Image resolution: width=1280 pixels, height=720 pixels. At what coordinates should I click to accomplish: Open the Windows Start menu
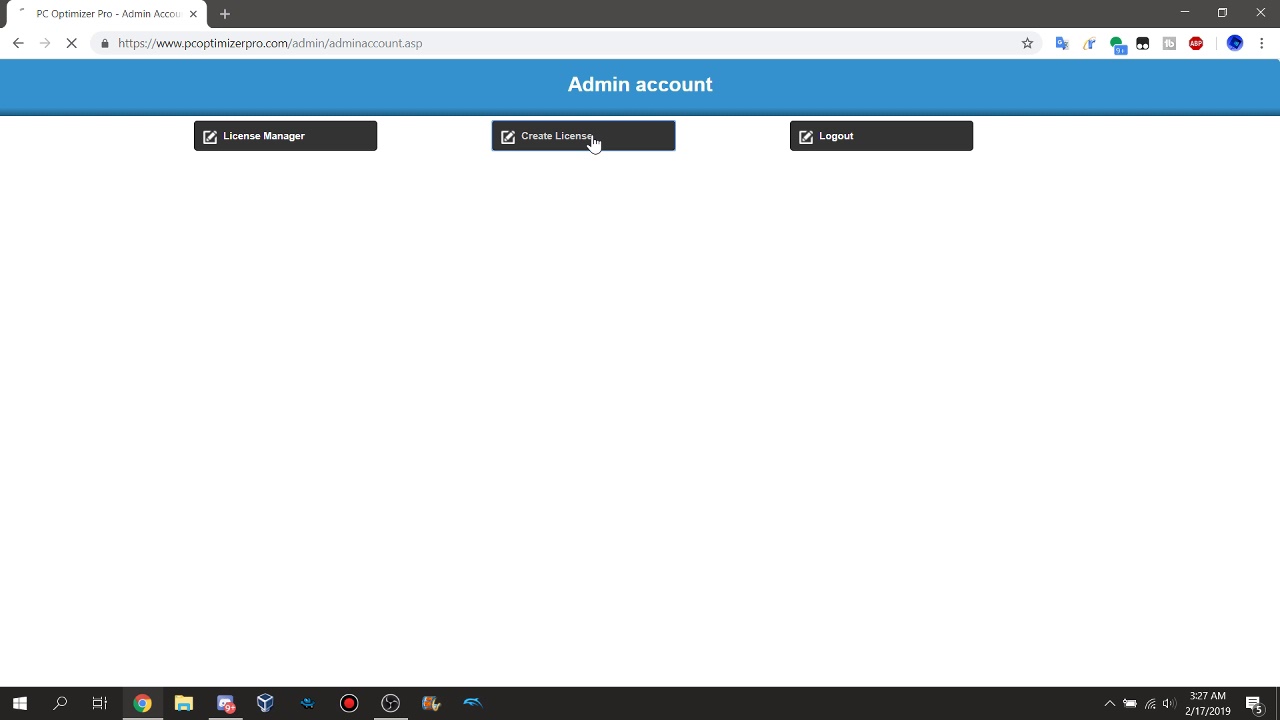20,703
